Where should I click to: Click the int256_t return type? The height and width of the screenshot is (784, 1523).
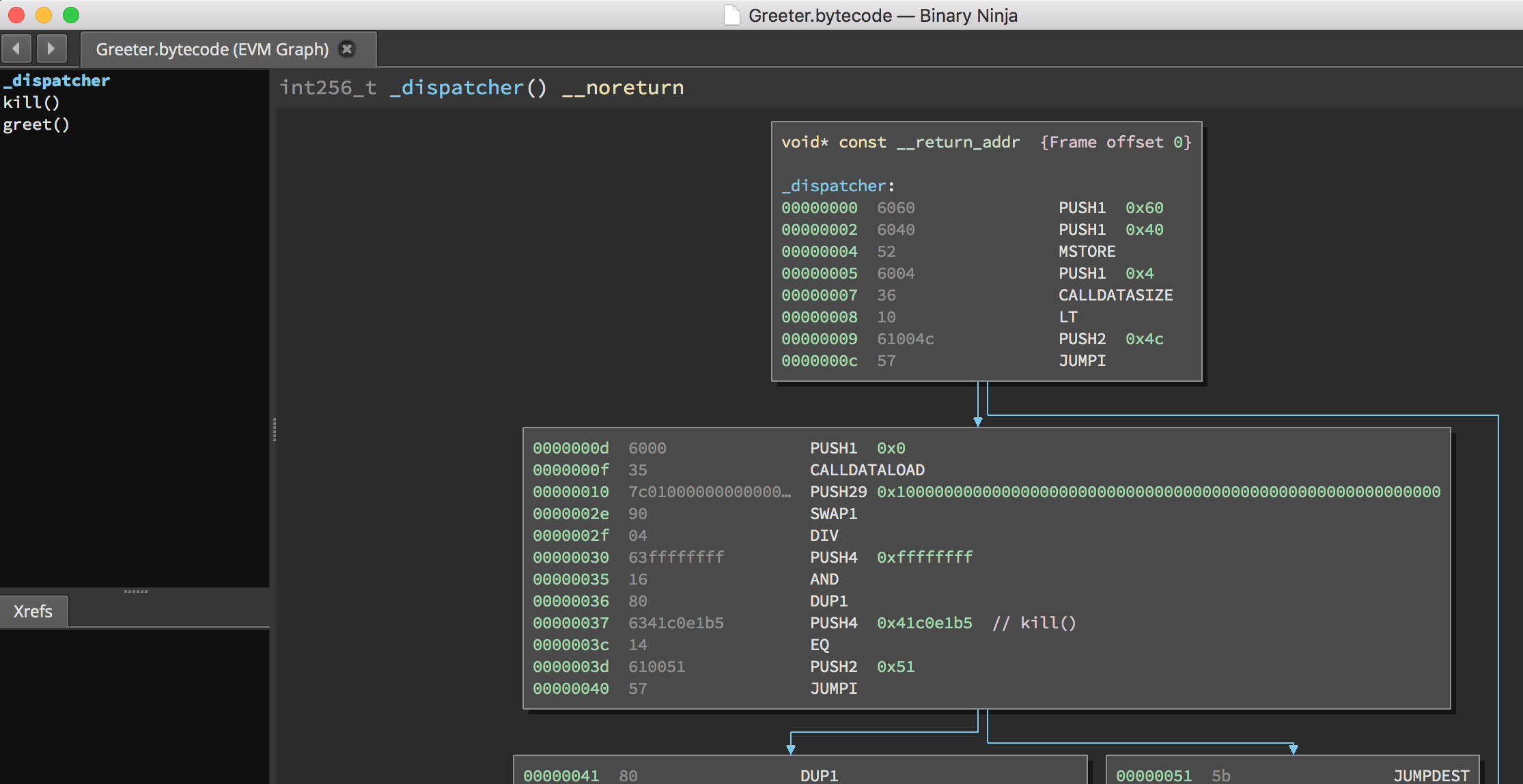328,88
